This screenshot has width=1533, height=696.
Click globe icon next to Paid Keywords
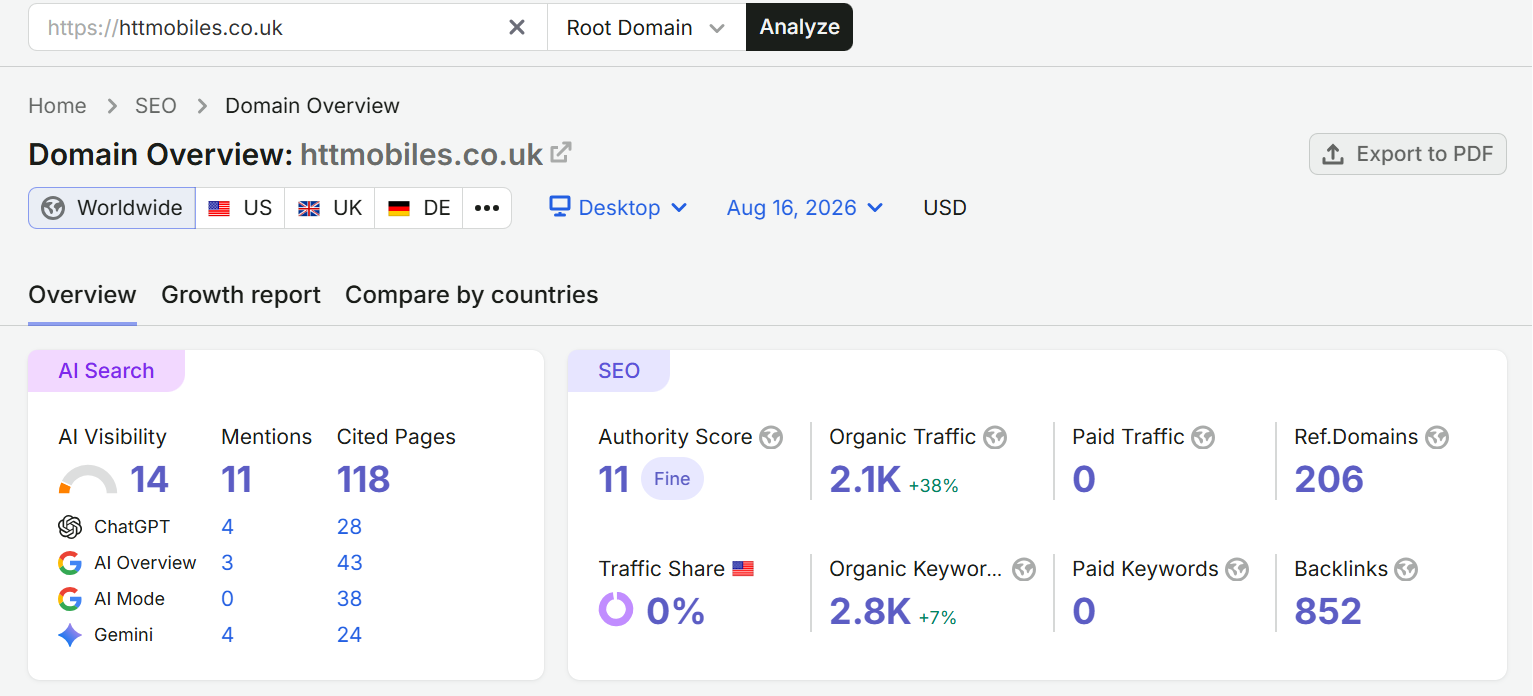coord(1237,569)
